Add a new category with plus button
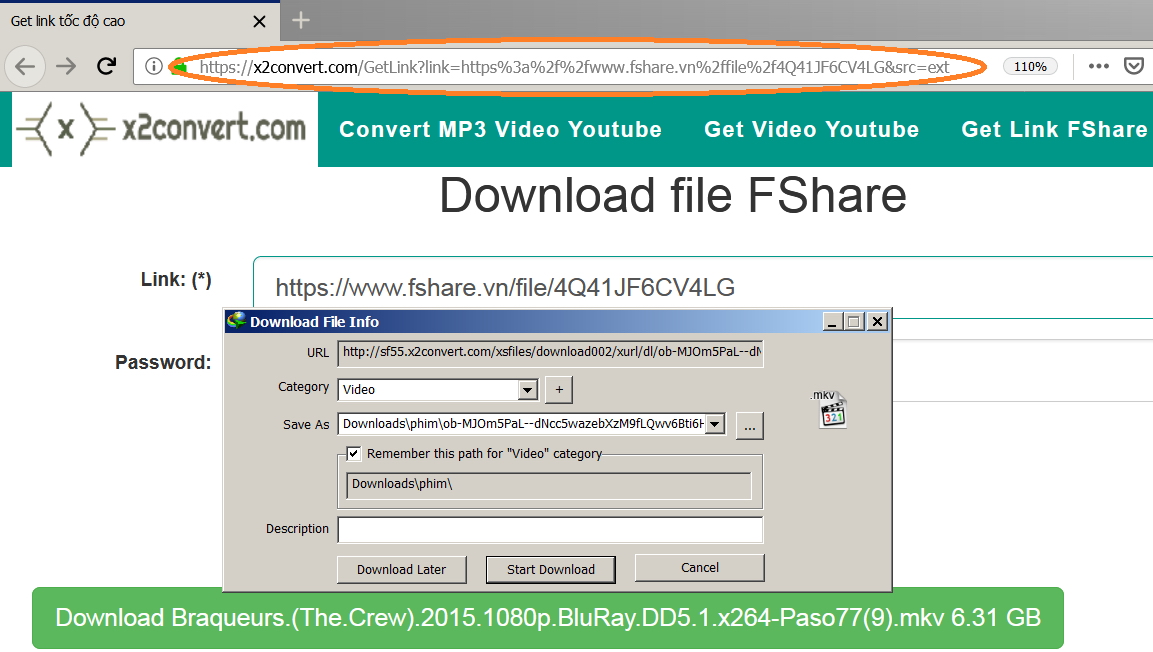The width and height of the screenshot is (1153, 652). [x=559, y=390]
